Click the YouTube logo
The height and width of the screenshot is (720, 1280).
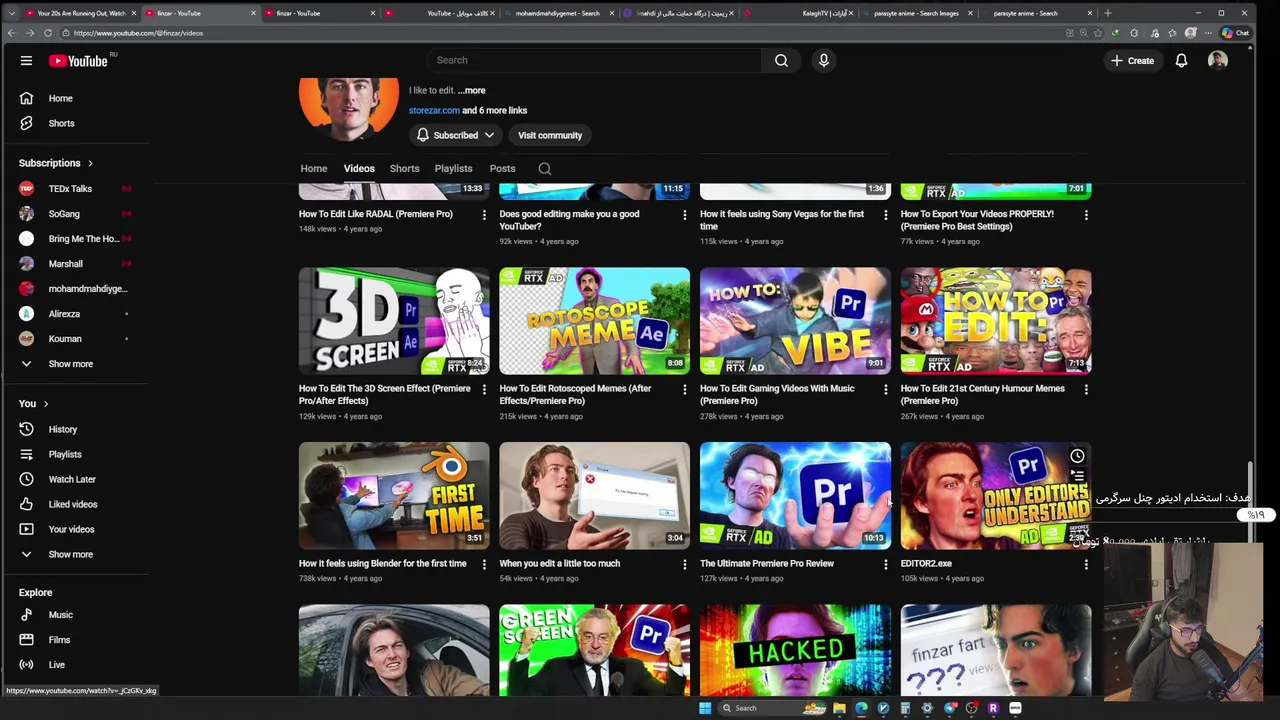[x=78, y=60]
